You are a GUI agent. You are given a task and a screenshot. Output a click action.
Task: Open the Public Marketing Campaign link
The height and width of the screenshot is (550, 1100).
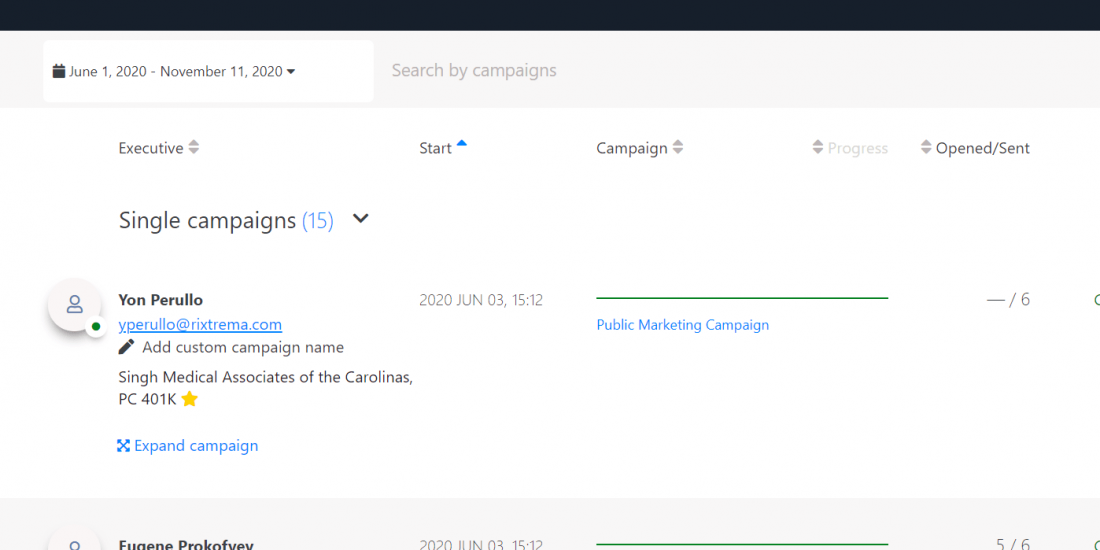[x=682, y=325]
